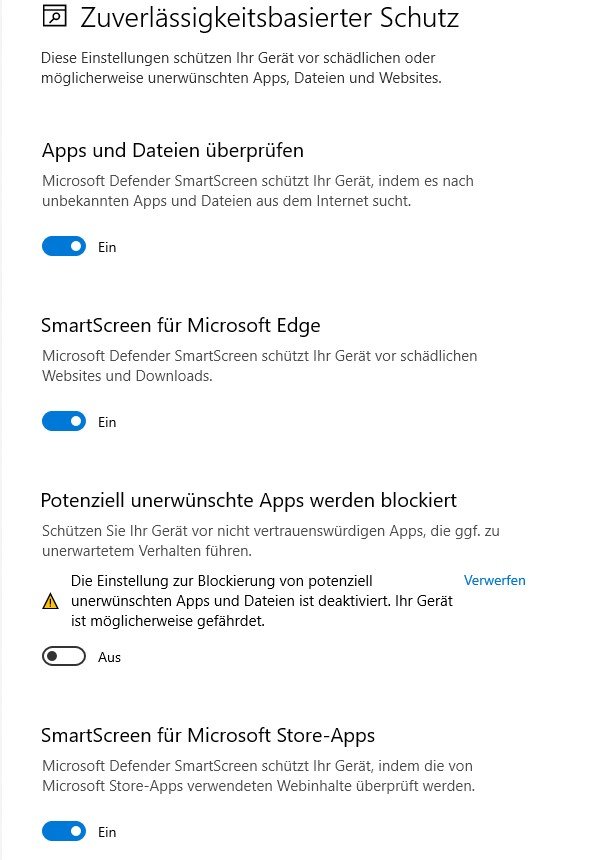The image size is (590, 860).
Task: Click the yellow warning triangle icon
Action: 50,601
